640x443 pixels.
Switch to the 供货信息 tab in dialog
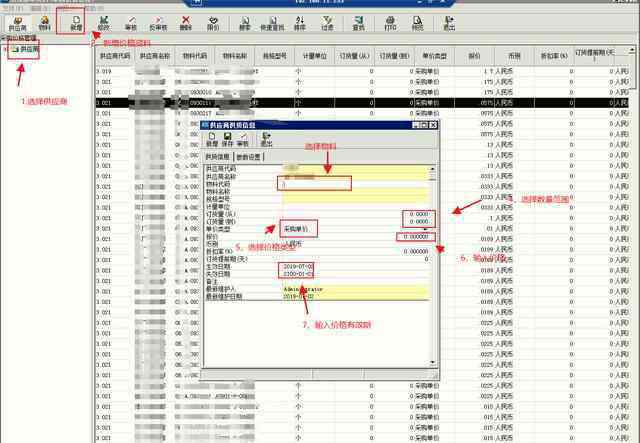point(218,157)
